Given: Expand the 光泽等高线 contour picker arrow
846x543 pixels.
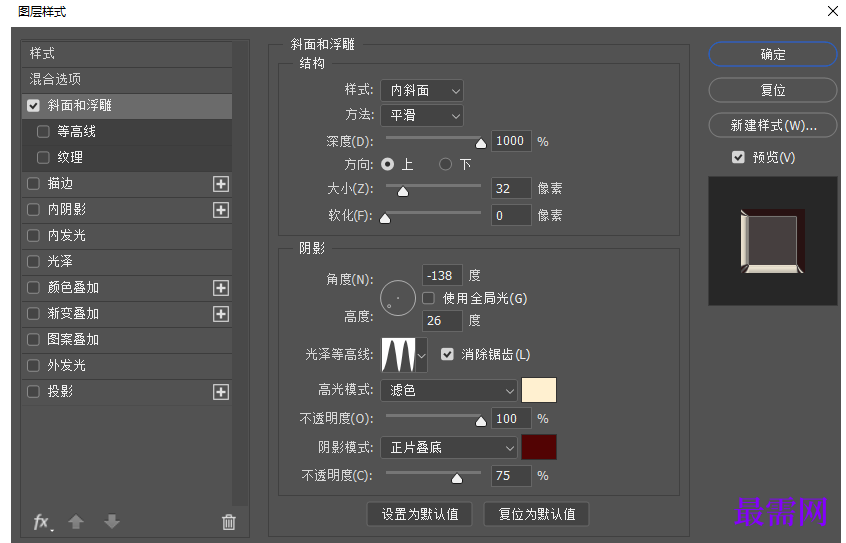Looking at the screenshot, I should click(422, 354).
